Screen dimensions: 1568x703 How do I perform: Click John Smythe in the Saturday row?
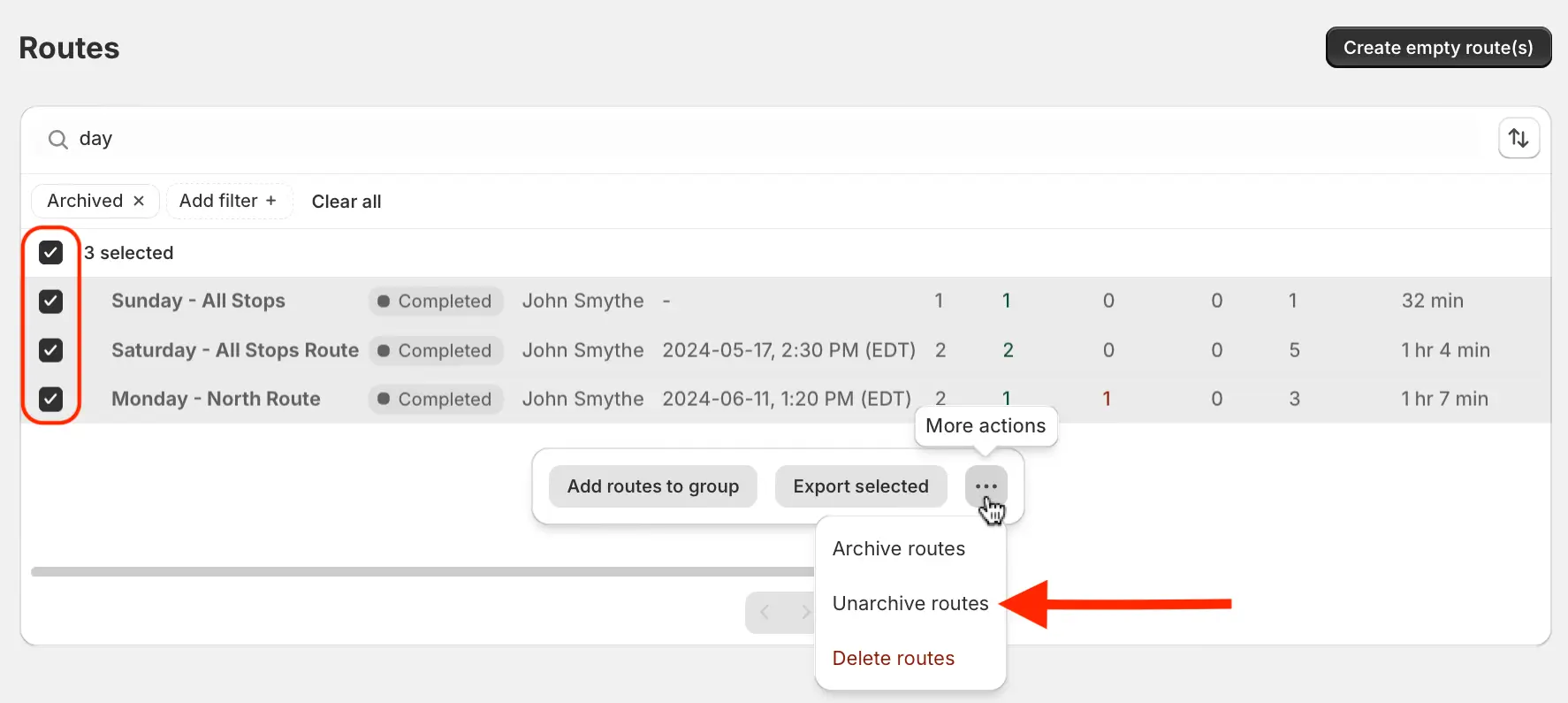tap(583, 350)
